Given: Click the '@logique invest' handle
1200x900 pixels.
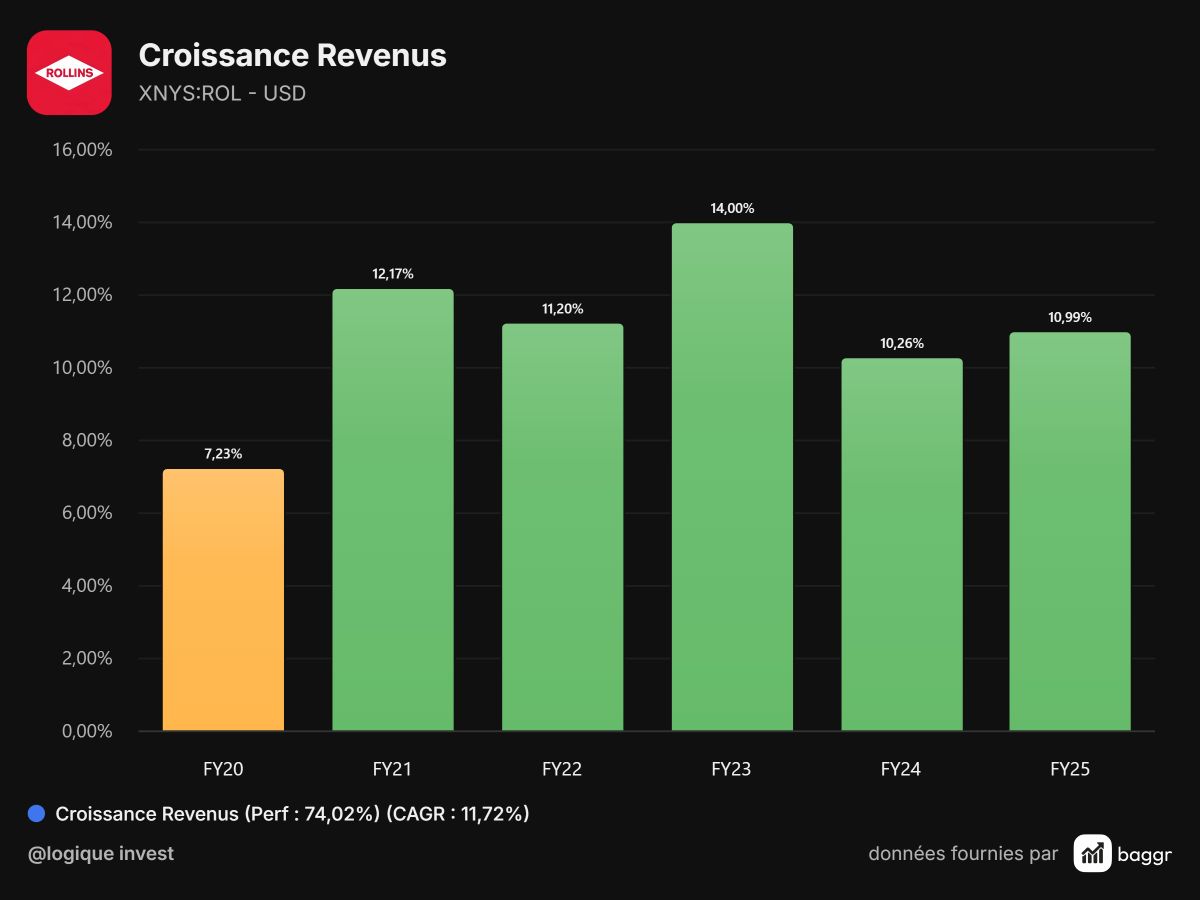Looking at the screenshot, I should point(101,854).
